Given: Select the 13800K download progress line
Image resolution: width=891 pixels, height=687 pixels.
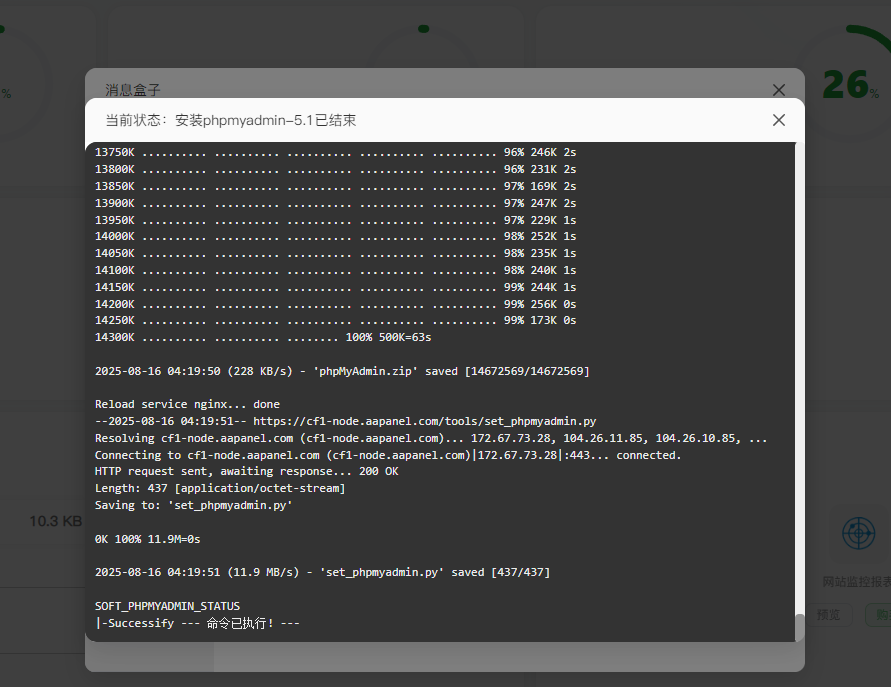Looking at the screenshot, I should coord(335,169).
